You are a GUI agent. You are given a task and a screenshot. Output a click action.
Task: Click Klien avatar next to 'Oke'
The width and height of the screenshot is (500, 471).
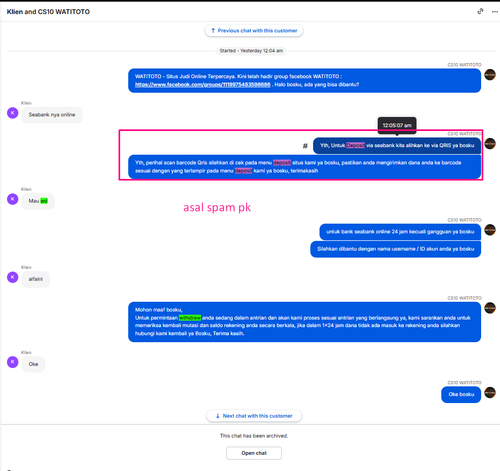pos(13,362)
